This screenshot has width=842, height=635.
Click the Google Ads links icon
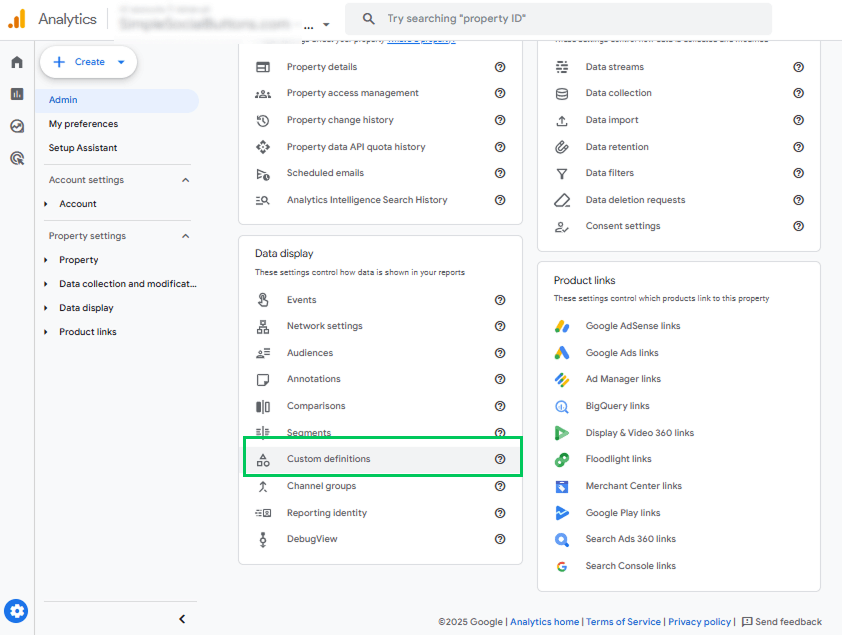562,353
